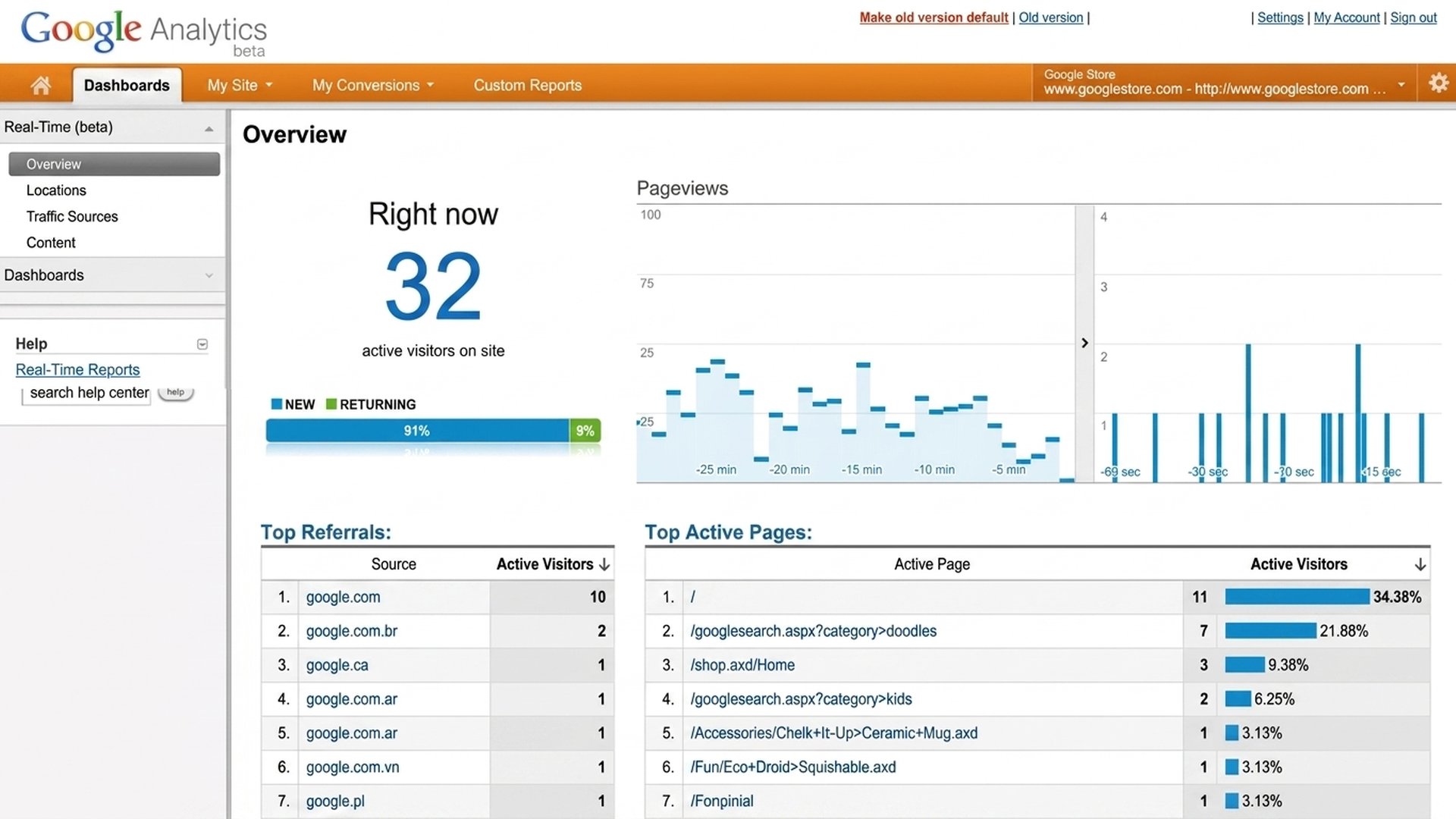Screen dimensions: 1456x819
Task: Click the blue NEW legend swatch
Action: click(277, 404)
